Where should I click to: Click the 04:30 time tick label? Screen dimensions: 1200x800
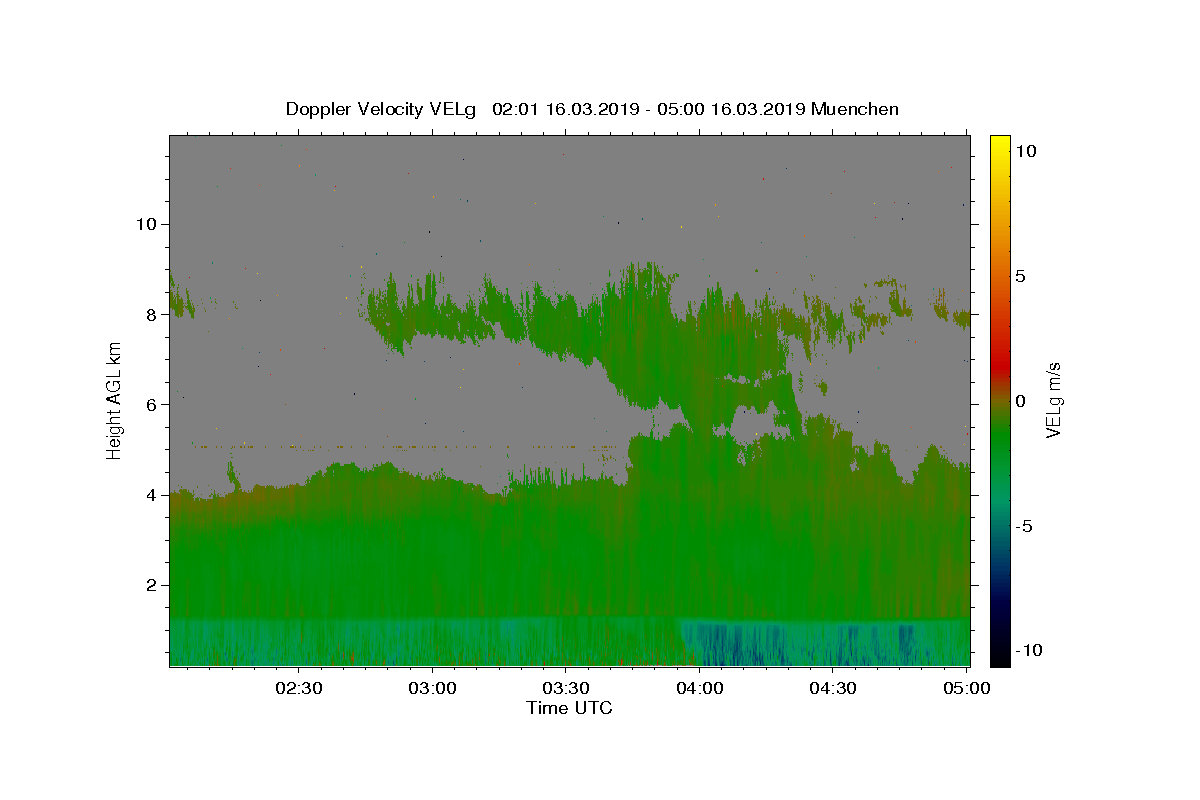[832, 688]
